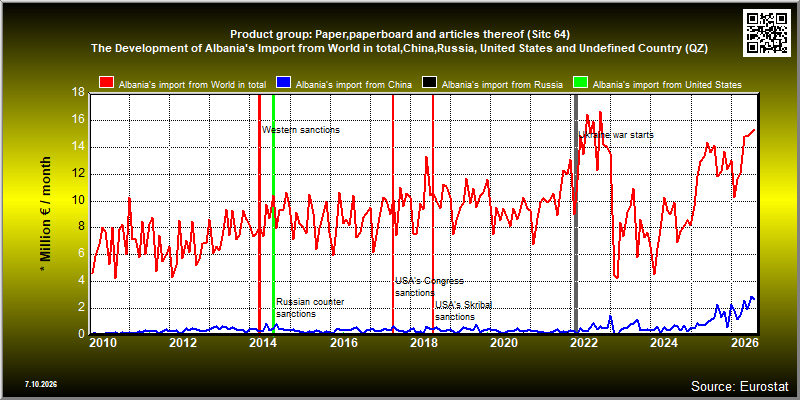The height and width of the screenshot is (400, 800).
Task: Click the "USA's Skribal sanctions" annotation
Action: pyautogui.click(x=464, y=311)
